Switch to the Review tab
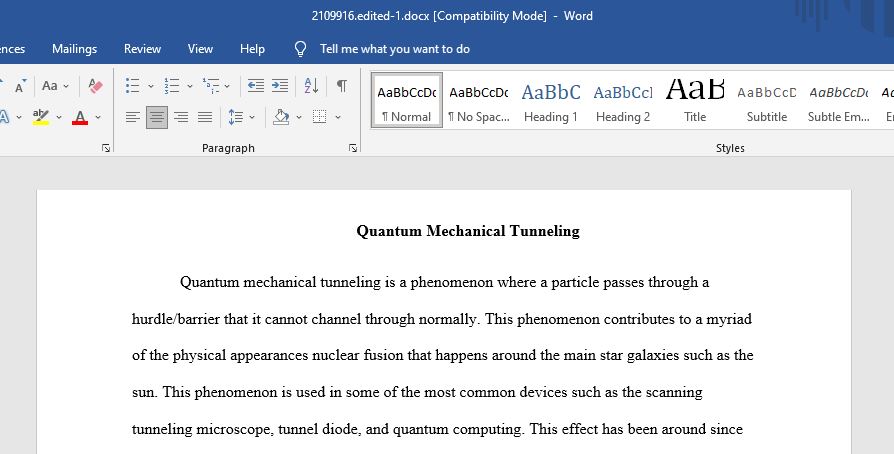This screenshot has width=894, height=454. click(143, 49)
